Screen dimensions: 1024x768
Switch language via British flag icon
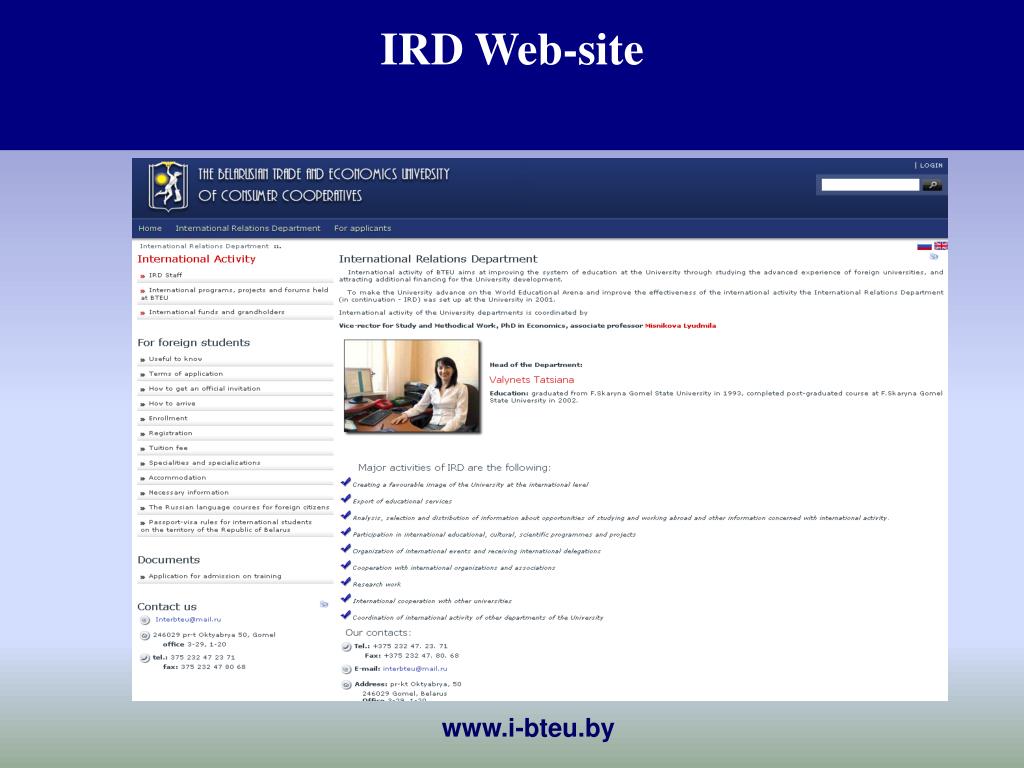(940, 246)
